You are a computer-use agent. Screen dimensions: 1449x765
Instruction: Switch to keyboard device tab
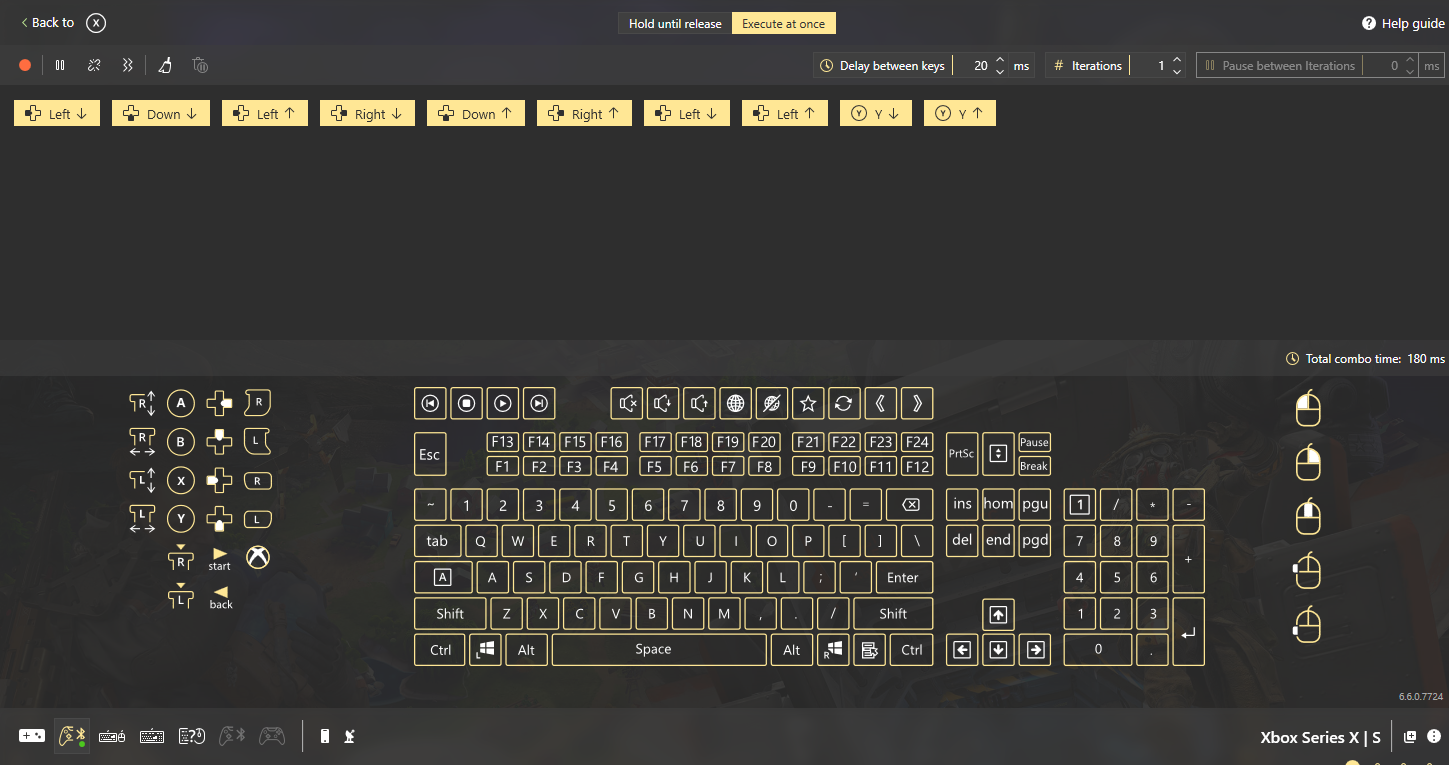coord(152,736)
